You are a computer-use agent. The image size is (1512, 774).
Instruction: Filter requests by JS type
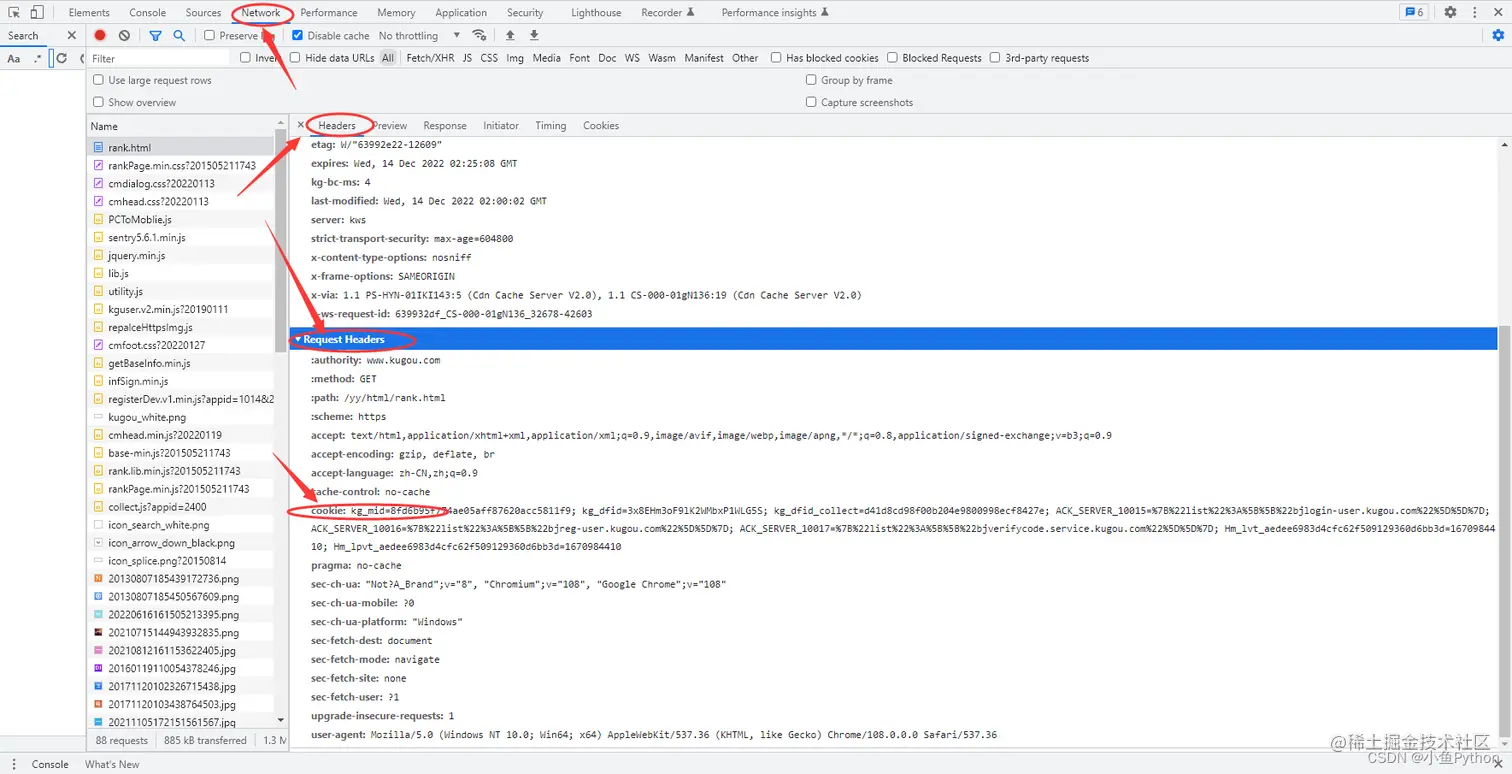coord(467,58)
